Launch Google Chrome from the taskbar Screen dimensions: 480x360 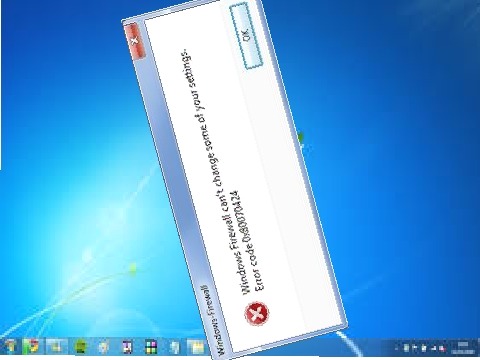pos(32,347)
